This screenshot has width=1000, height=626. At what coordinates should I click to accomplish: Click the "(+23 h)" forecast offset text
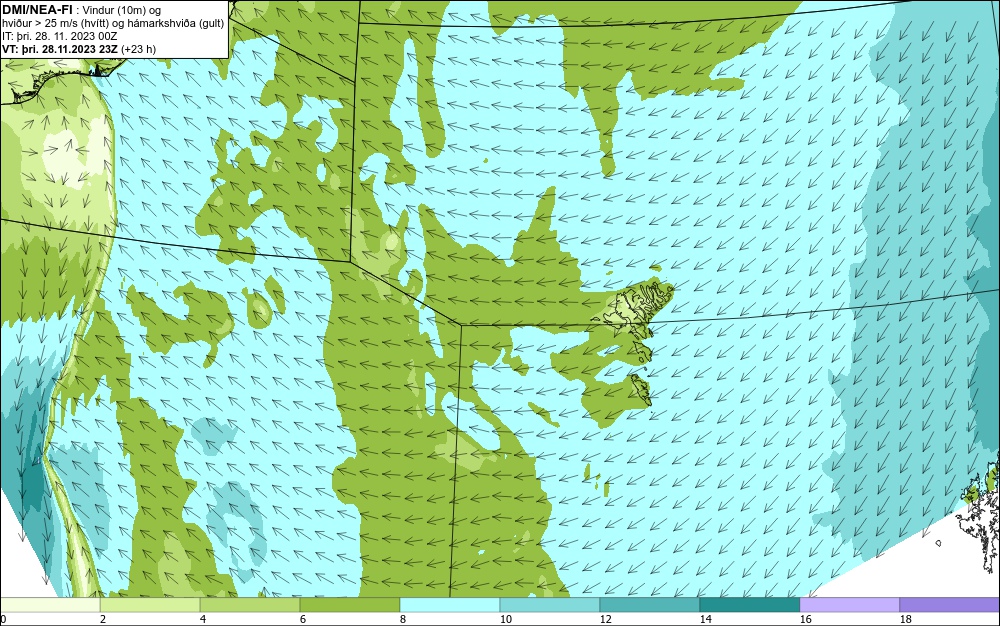click(x=138, y=49)
